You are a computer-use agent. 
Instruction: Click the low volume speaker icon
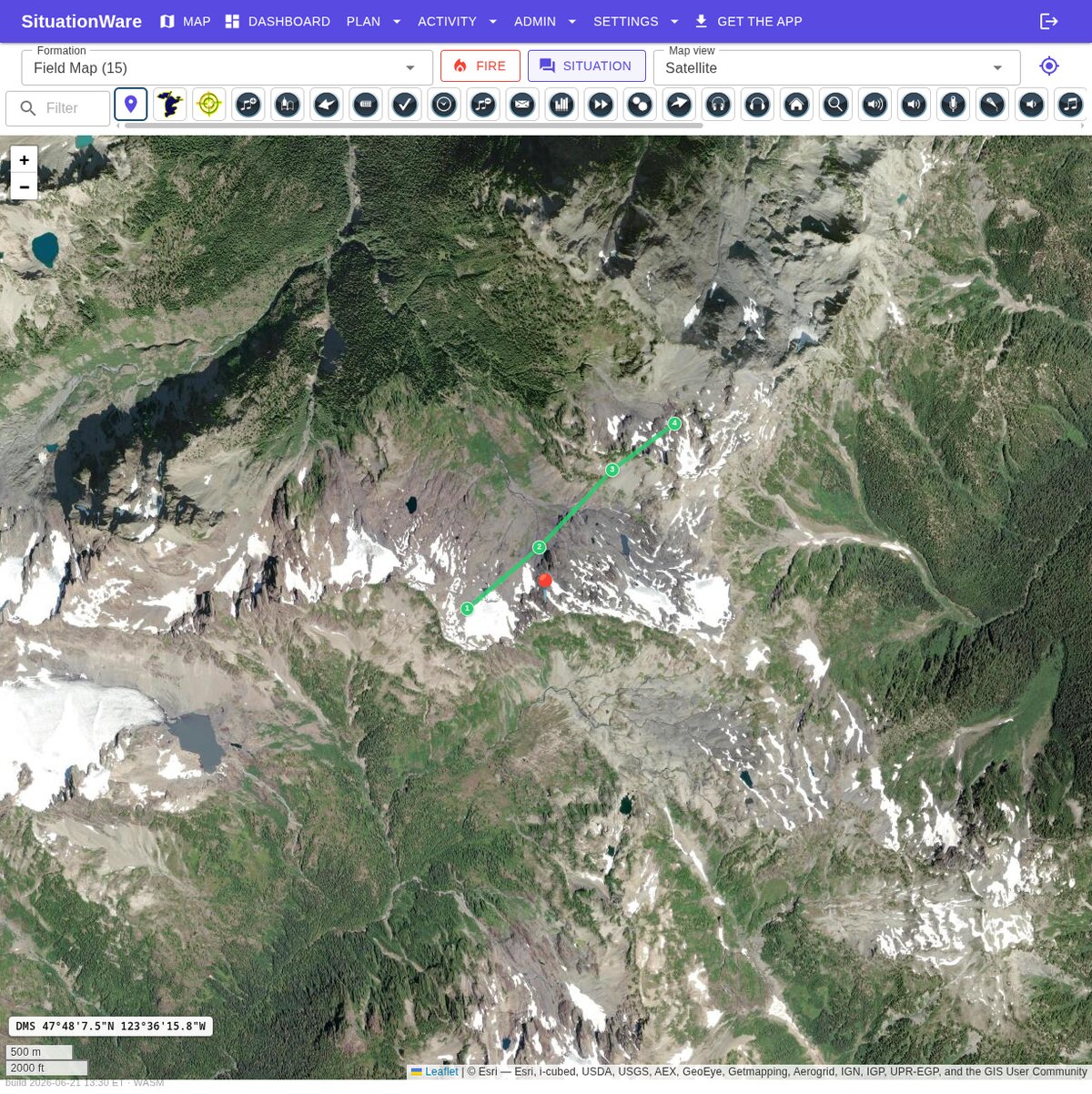[x=1031, y=105]
